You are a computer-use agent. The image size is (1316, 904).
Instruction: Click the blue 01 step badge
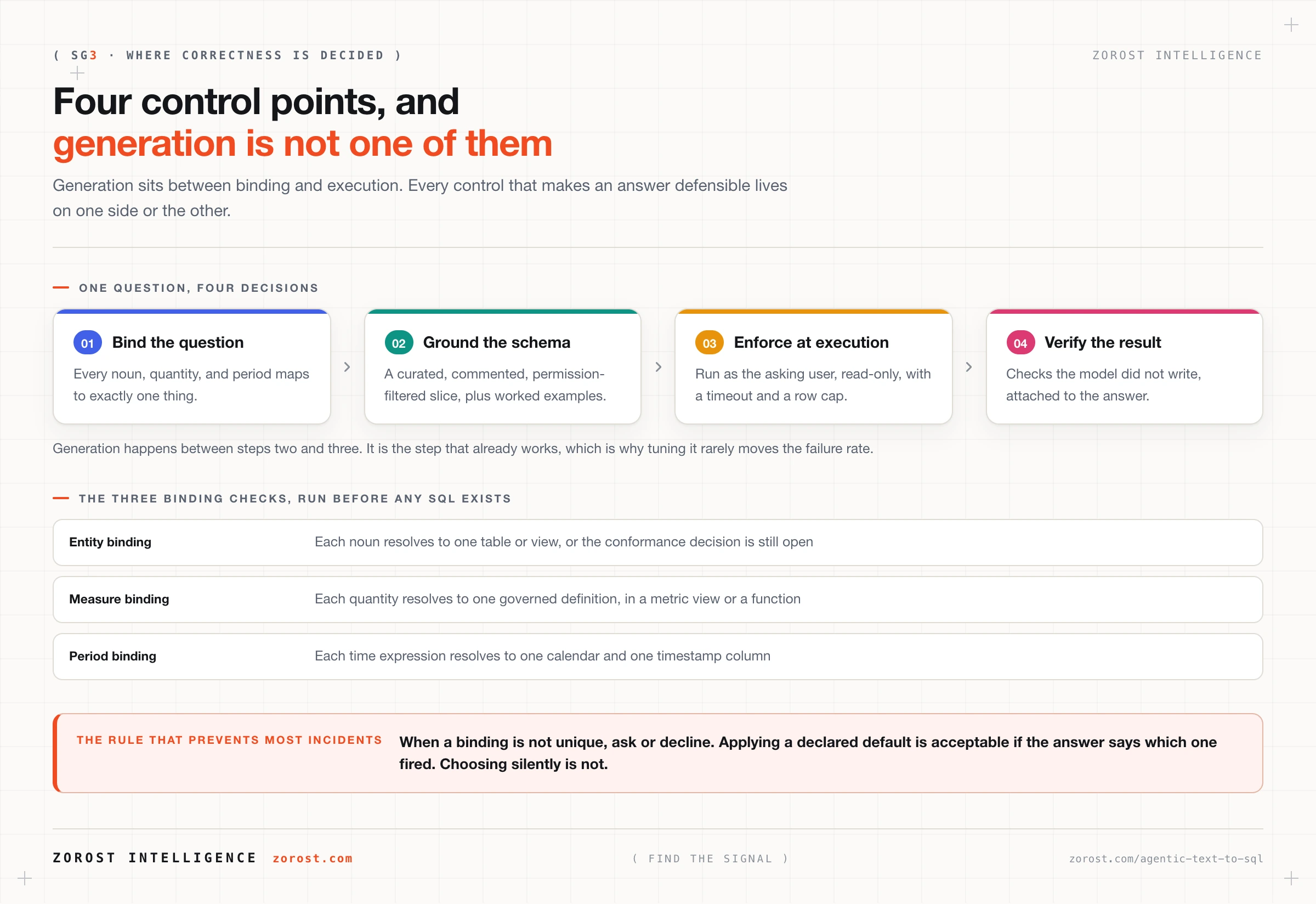tap(87, 343)
